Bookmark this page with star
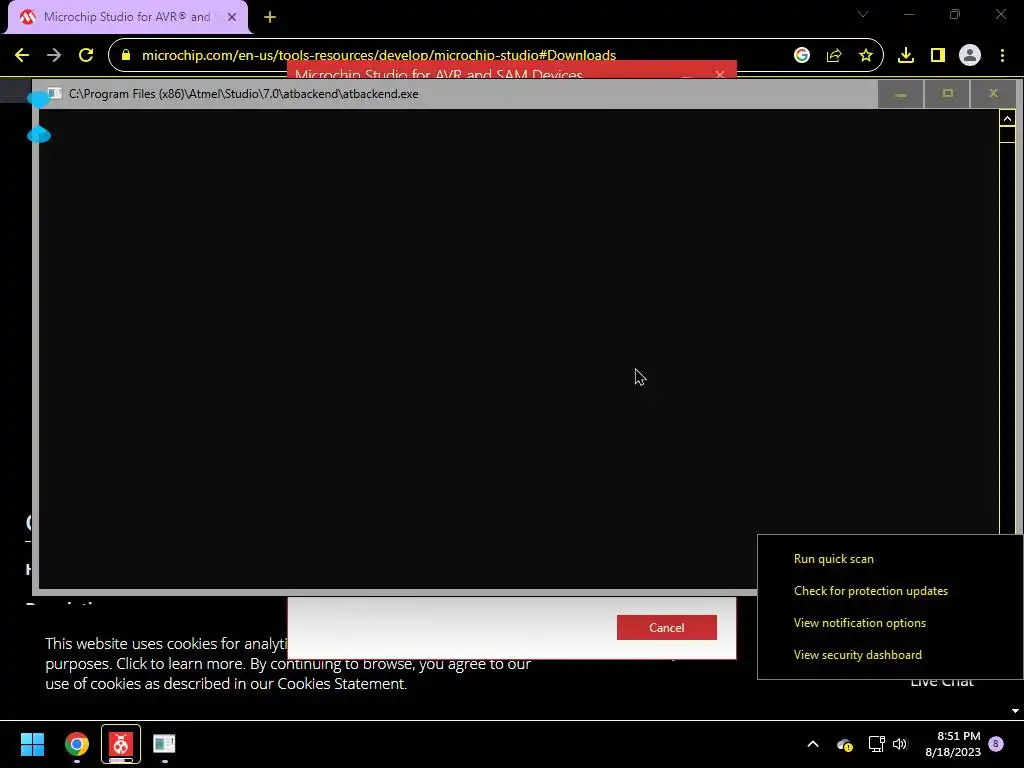This screenshot has width=1024, height=768. click(x=866, y=56)
